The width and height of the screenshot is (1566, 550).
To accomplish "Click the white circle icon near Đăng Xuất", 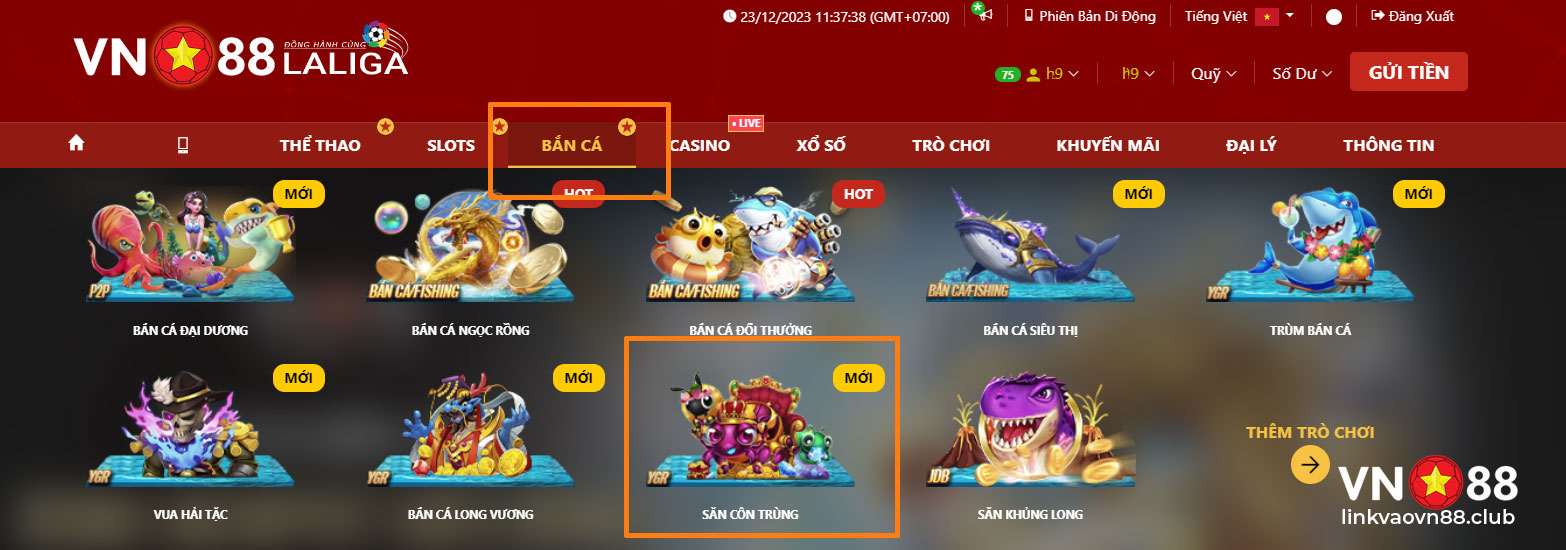I will coord(1334,17).
